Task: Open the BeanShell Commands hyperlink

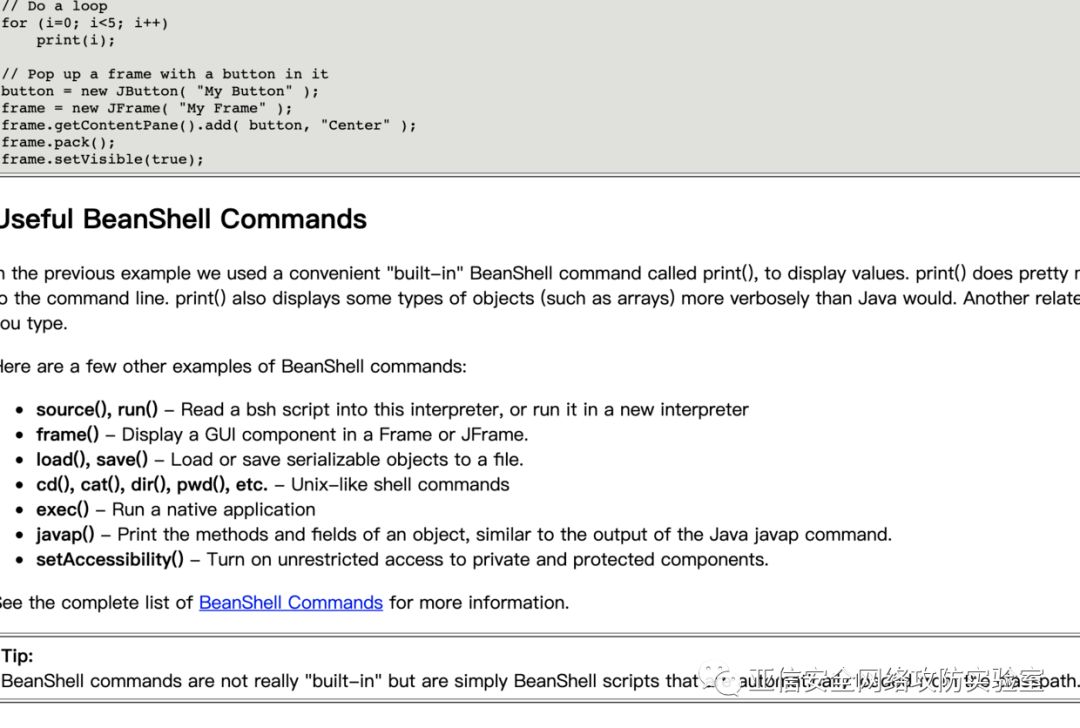Action: pyautogui.click(x=290, y=603)
